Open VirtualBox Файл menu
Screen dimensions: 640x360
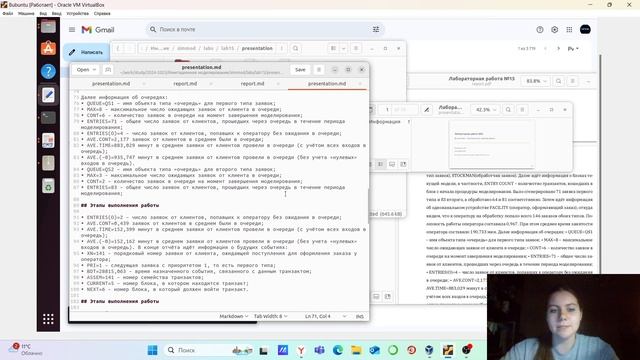coord(7,13)
